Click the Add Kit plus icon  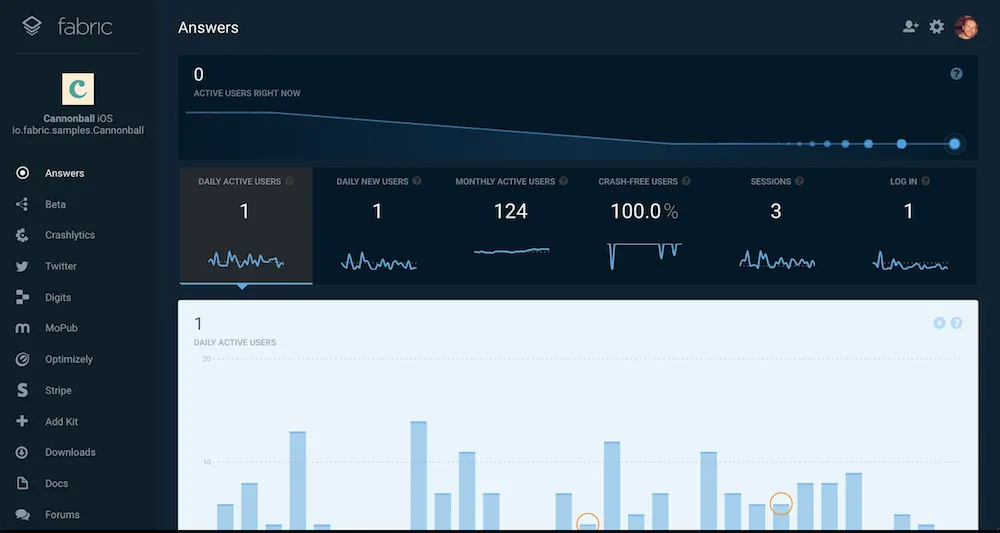(x=22, y=421)
